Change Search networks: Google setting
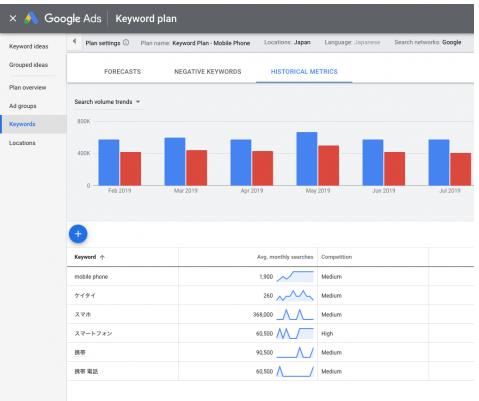This screenshot has width=479, height=401. pos(428,42)
